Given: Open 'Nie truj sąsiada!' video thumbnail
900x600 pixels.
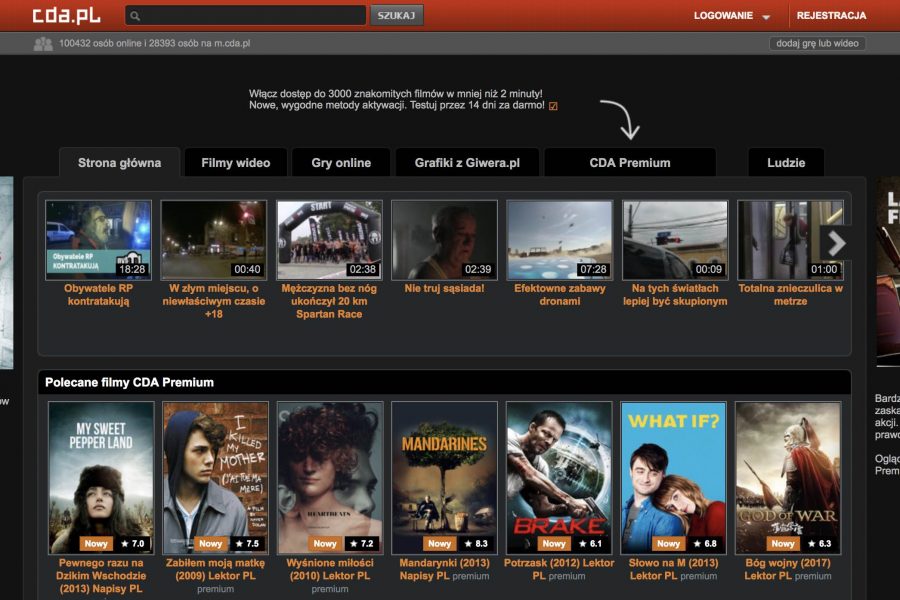Looking at the screenshot, I should click(444, 240).
